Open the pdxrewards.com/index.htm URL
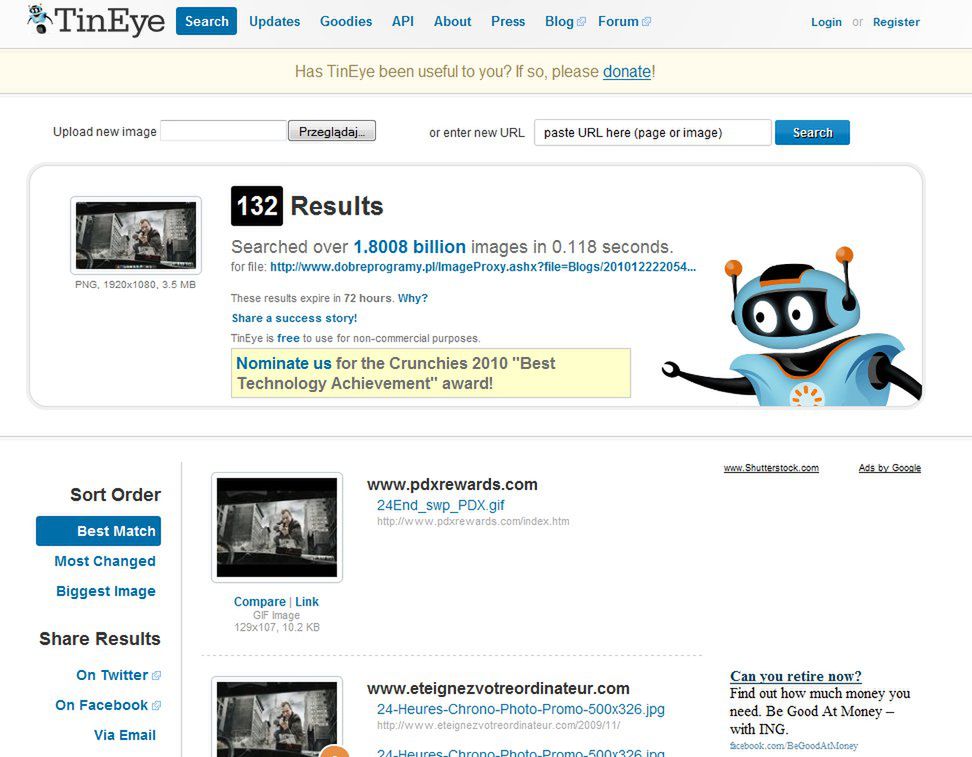This screenshot has height=757, width=972. (473, 521)
